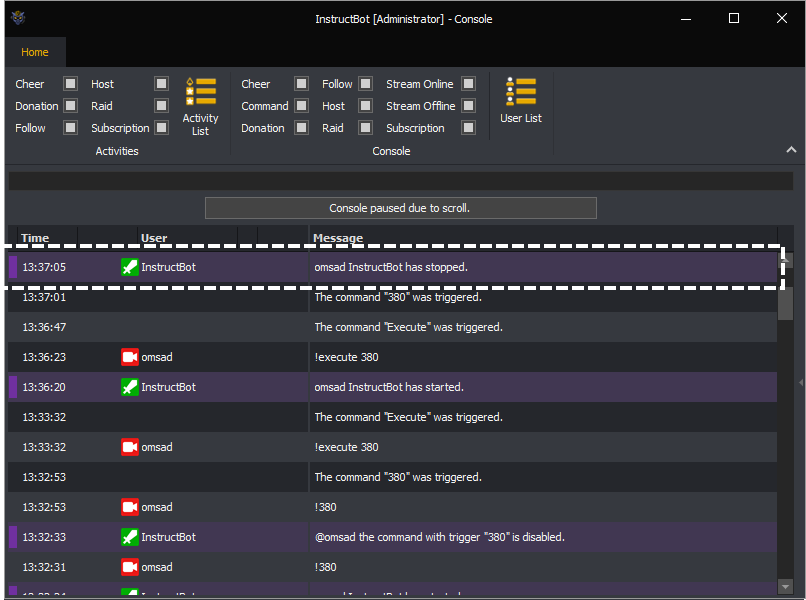This screenshot has height=600, width=806.
Task: Toggle the Console Host checkbox
Action: tap(365, 105)
